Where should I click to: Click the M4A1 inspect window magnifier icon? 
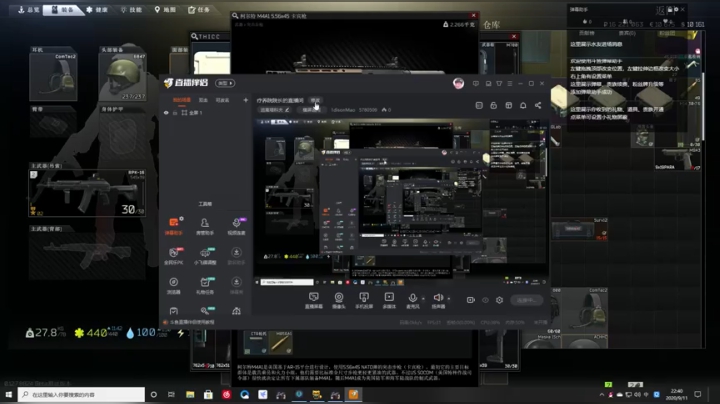tap(235, 16)
